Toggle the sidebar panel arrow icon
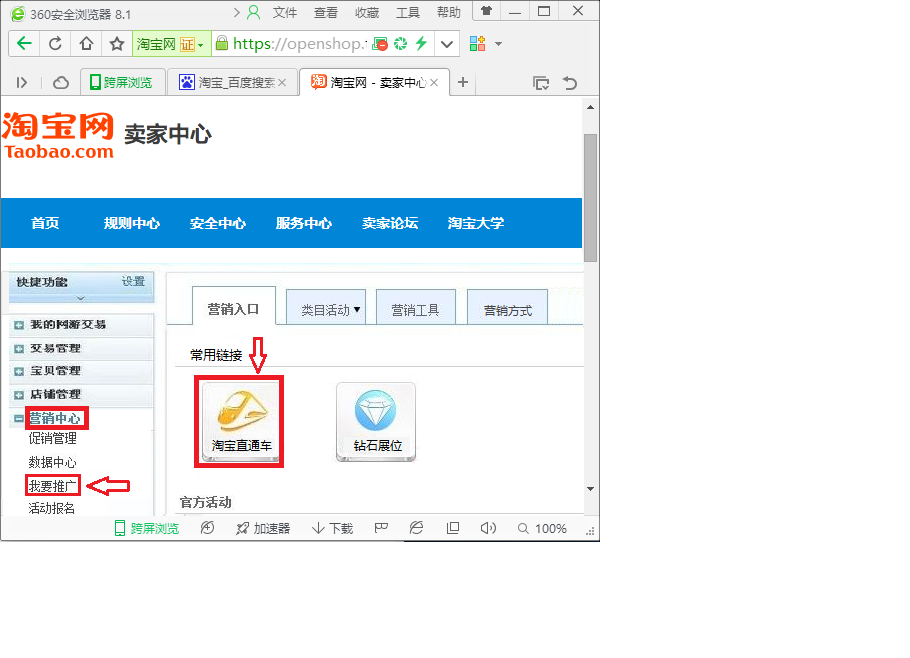 coord(22,83)
